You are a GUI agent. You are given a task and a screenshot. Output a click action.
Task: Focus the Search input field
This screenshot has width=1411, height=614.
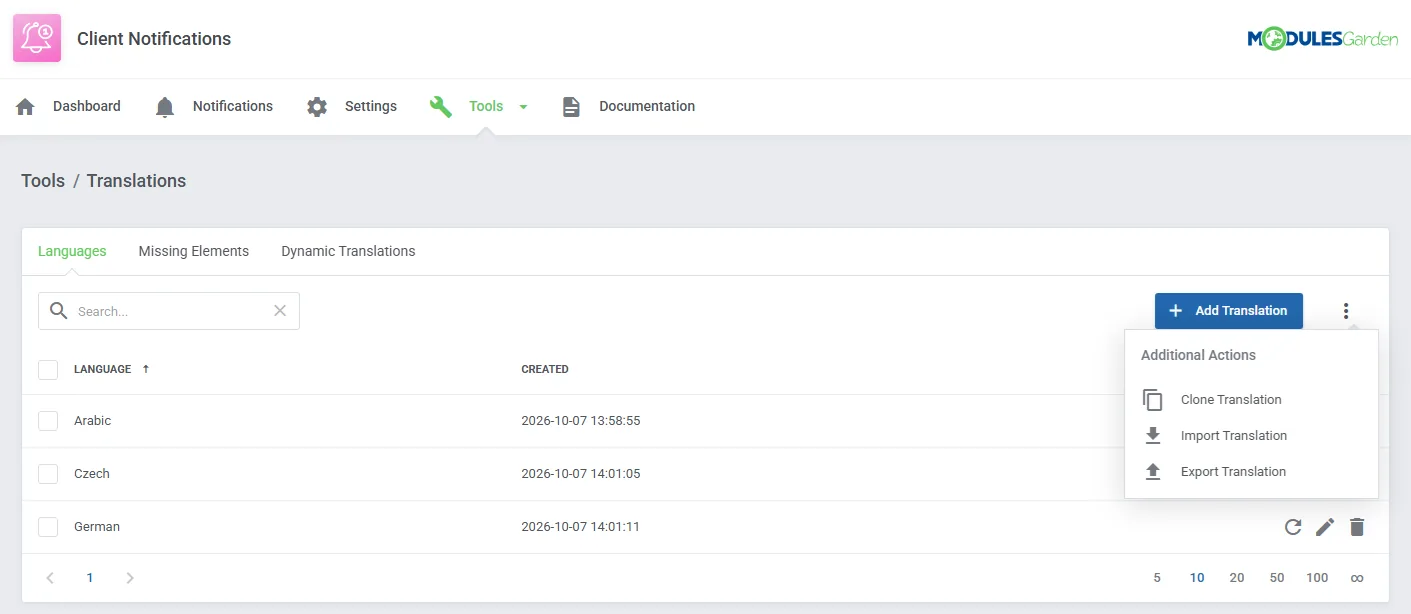point(170,311)
